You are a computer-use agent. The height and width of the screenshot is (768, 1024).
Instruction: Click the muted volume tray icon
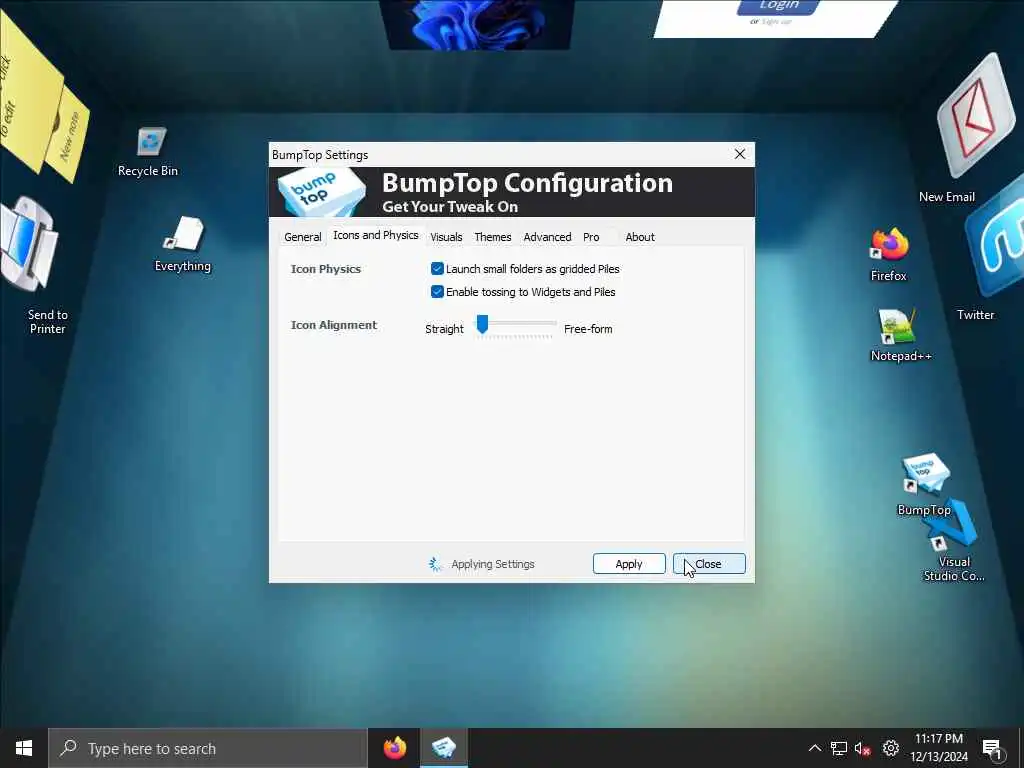pos(863,748)
